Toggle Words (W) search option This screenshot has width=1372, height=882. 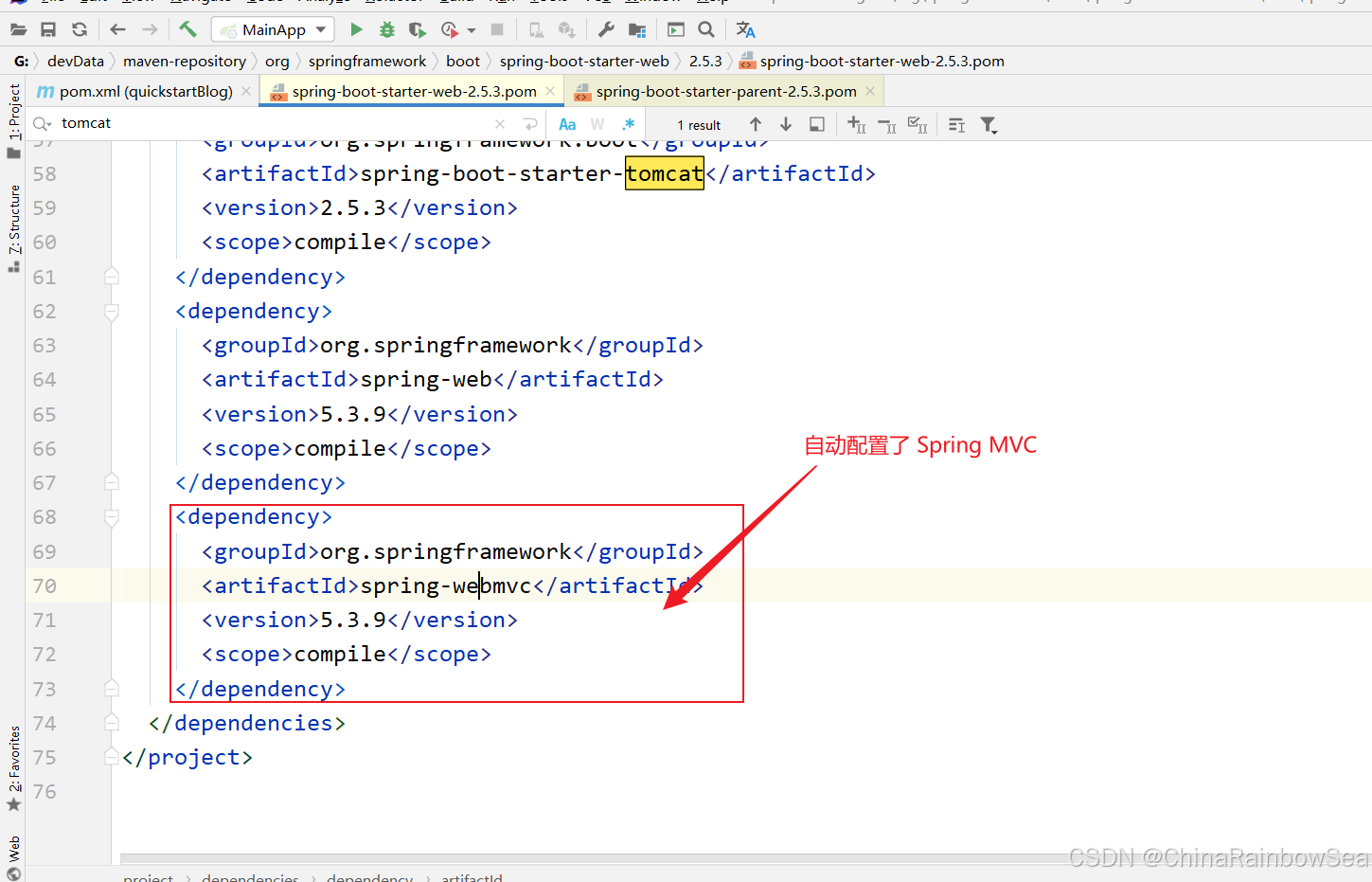[x=597, y=124]
